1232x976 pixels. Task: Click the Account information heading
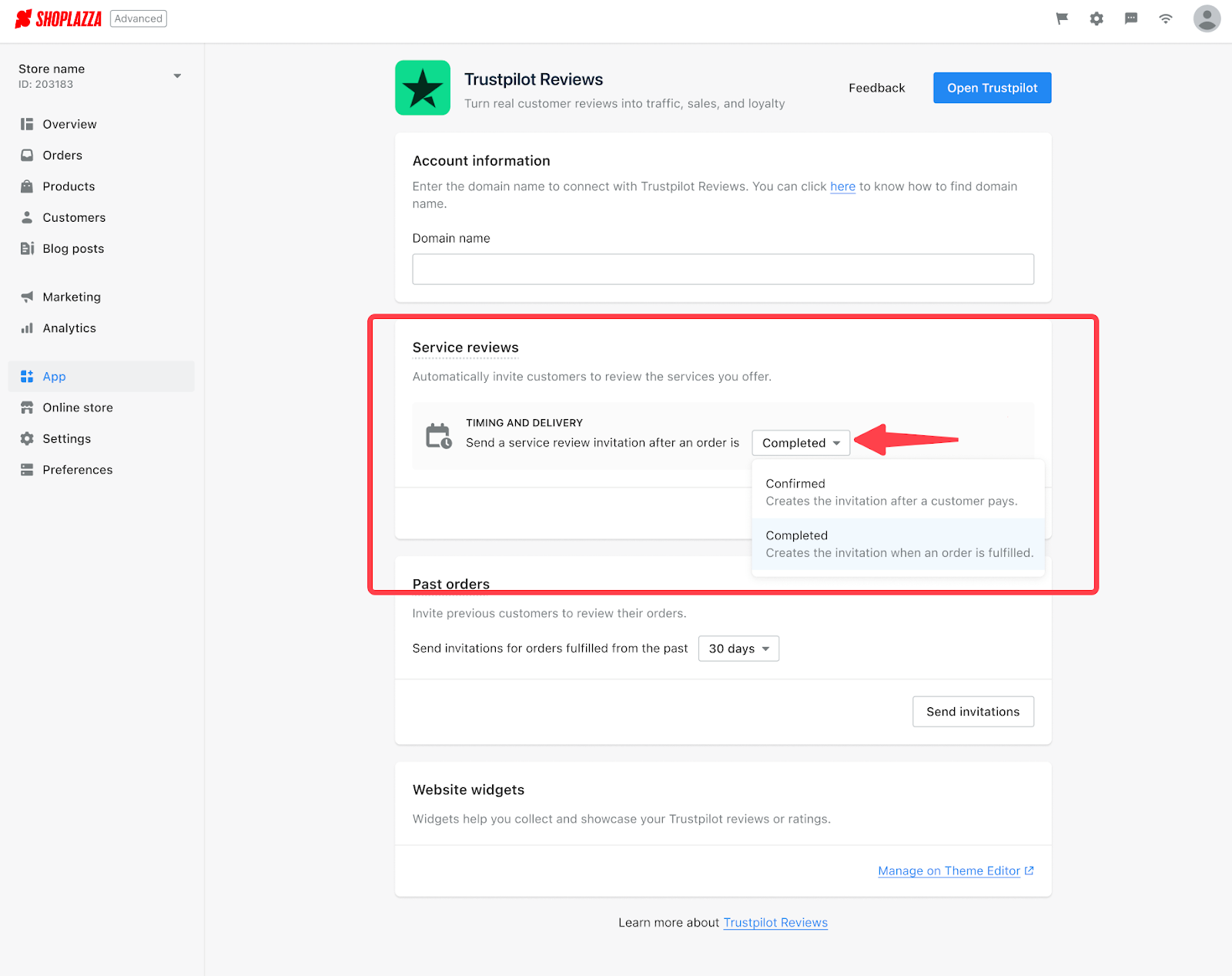[481, 161]
